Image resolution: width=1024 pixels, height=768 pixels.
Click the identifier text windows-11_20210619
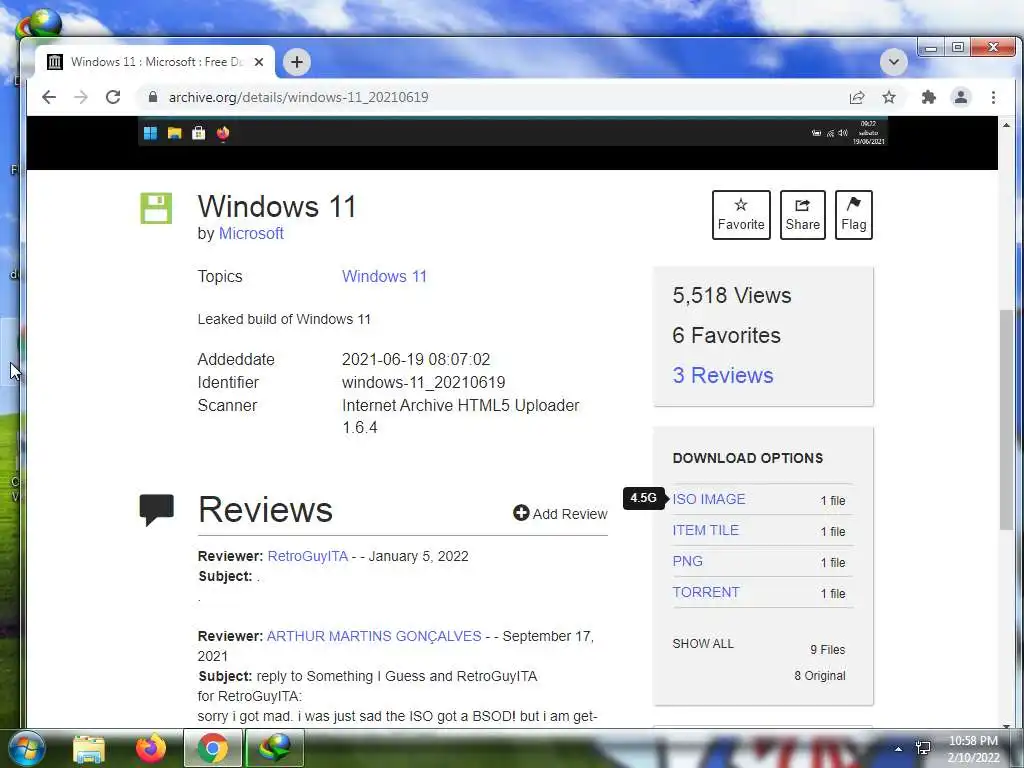click(423, 382)
